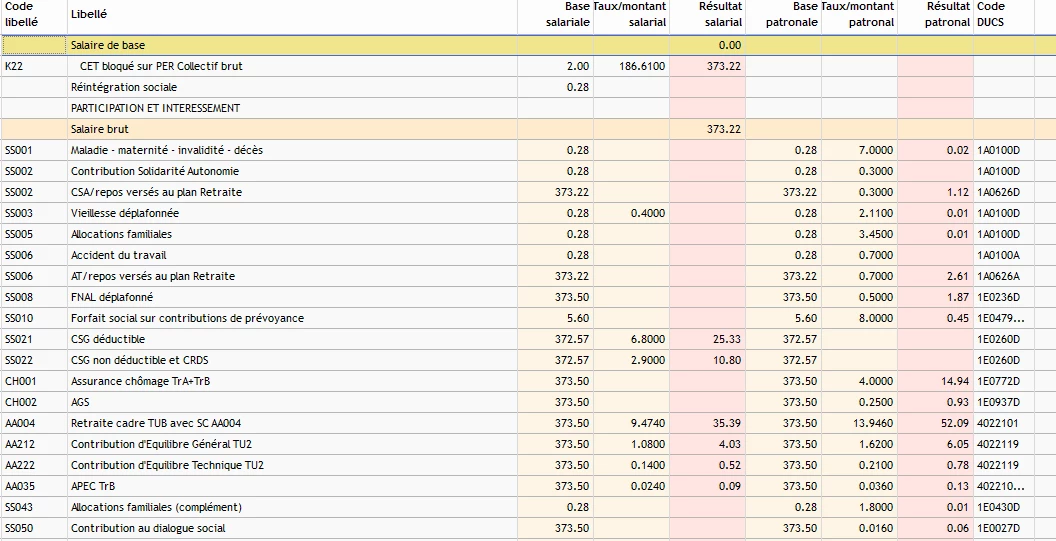Select the CSG déductible row label
Screen dimensions: 1056x541
click(108, 339)
